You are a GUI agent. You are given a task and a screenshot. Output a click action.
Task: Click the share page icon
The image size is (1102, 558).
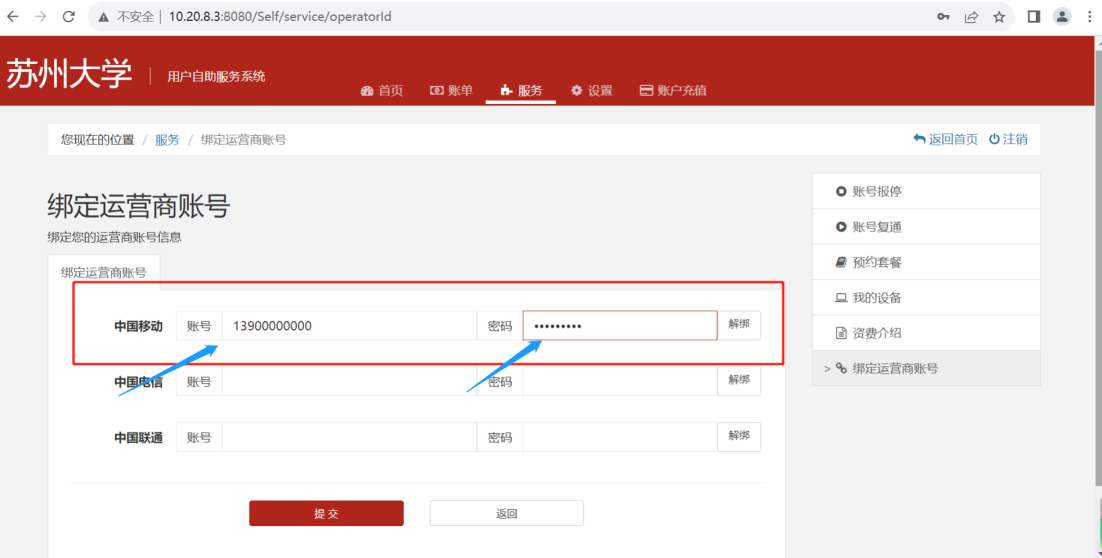[971, 17]
